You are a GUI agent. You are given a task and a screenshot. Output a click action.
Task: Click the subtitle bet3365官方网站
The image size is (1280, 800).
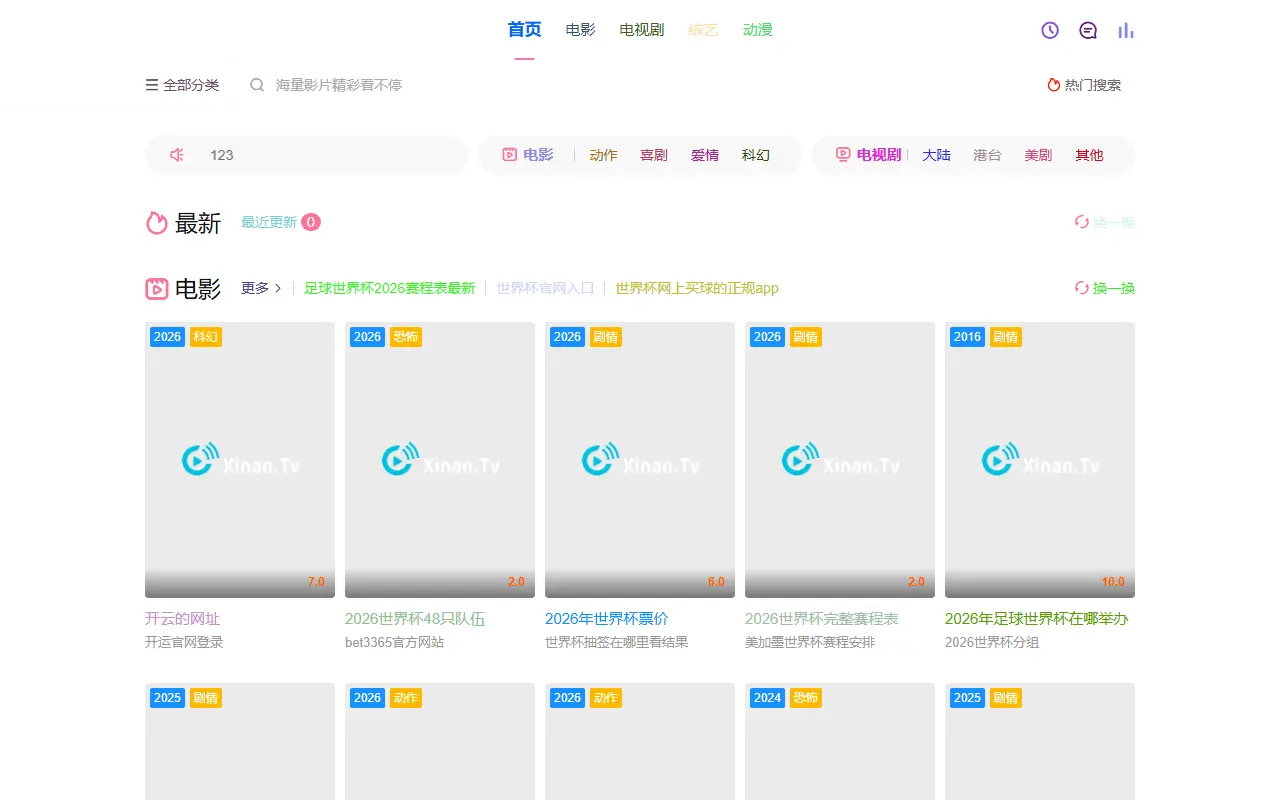pyautogui.click(x=395, y=642)
